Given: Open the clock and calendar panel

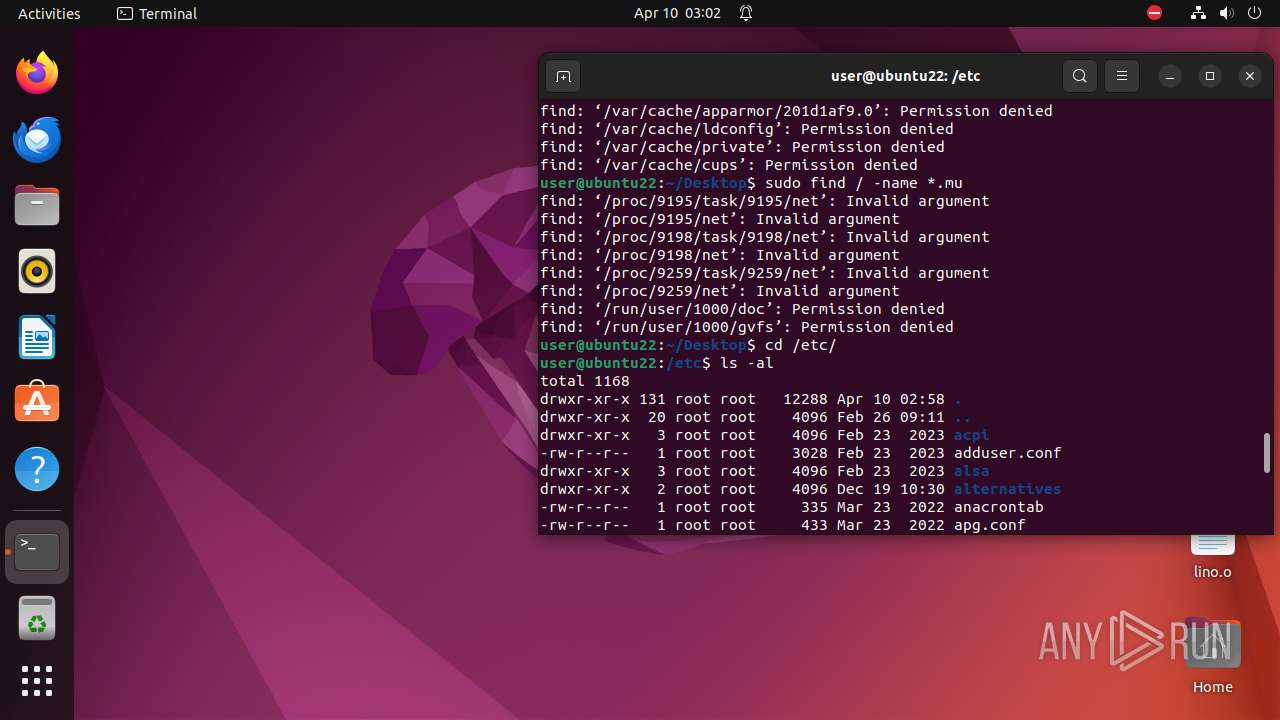Looking at the screenshot, I should click(x=677, y=13).
